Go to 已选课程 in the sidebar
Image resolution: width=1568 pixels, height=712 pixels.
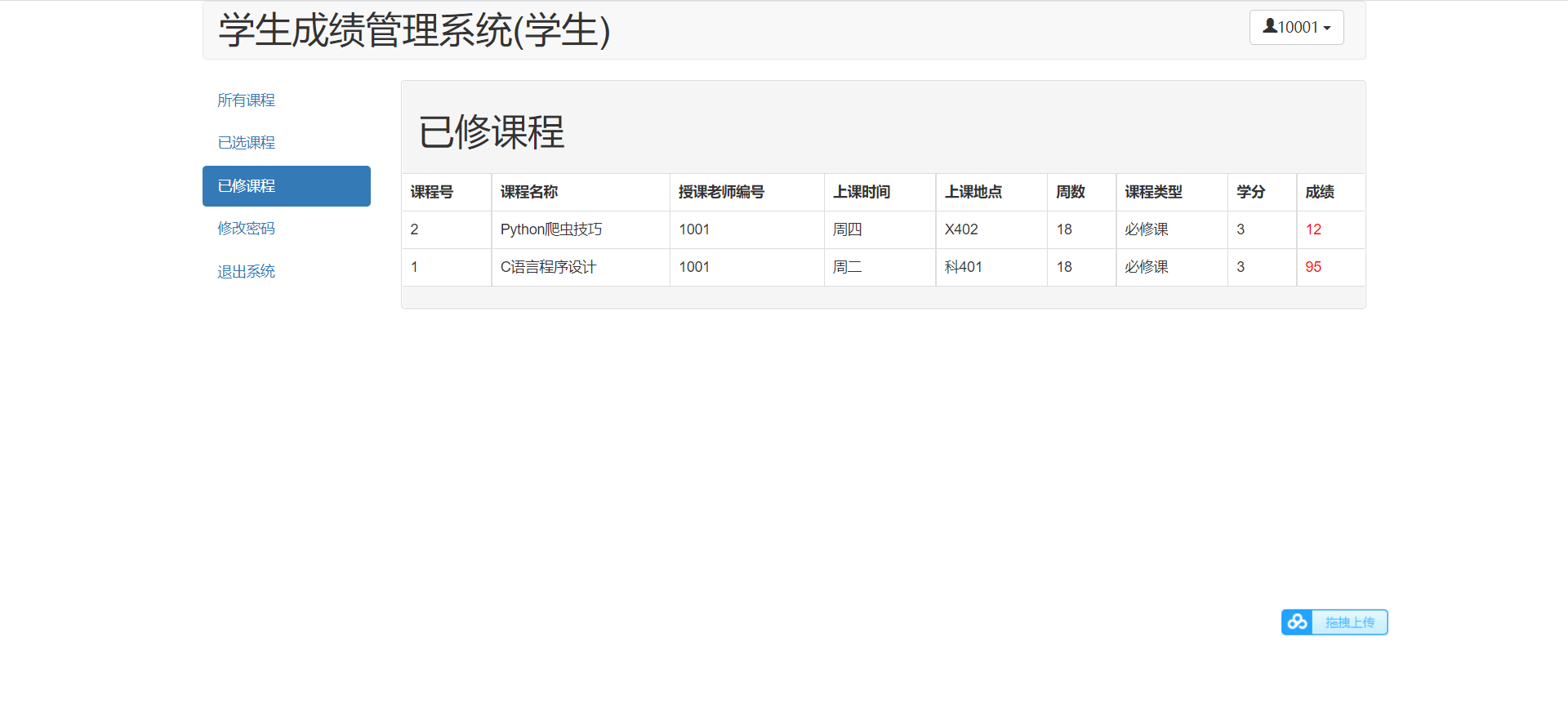pos(287,143)
